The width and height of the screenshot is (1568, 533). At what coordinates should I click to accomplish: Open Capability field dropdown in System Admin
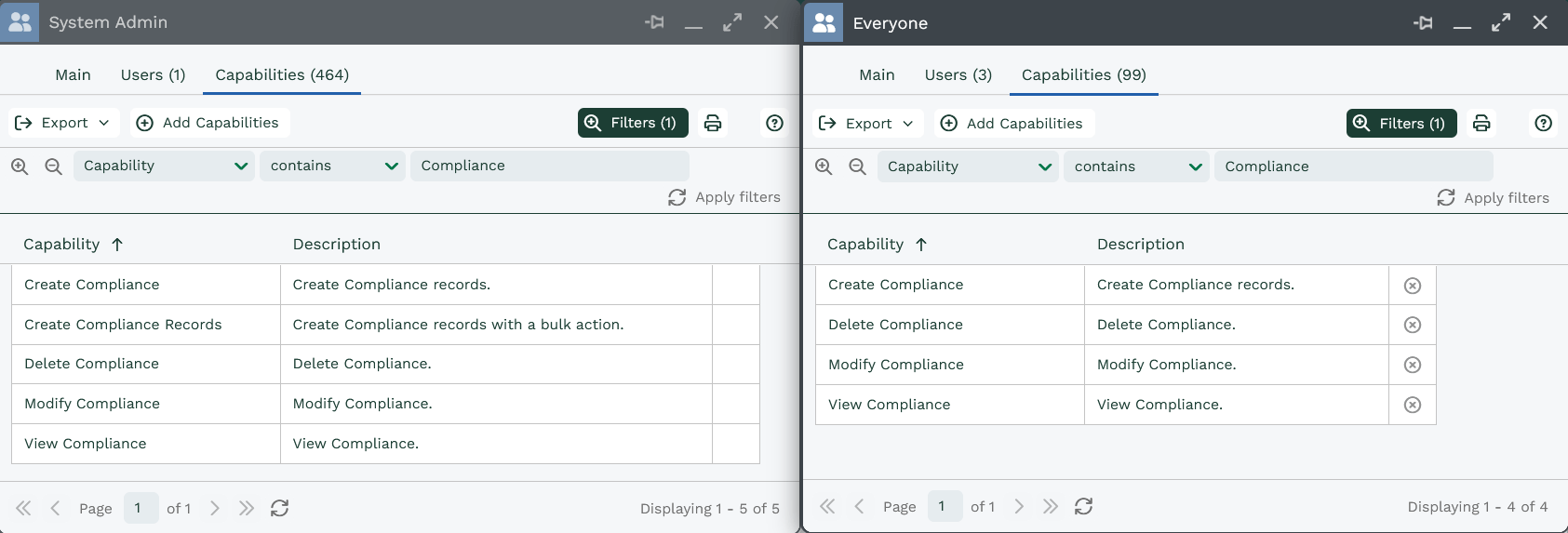tap(164, 166)
